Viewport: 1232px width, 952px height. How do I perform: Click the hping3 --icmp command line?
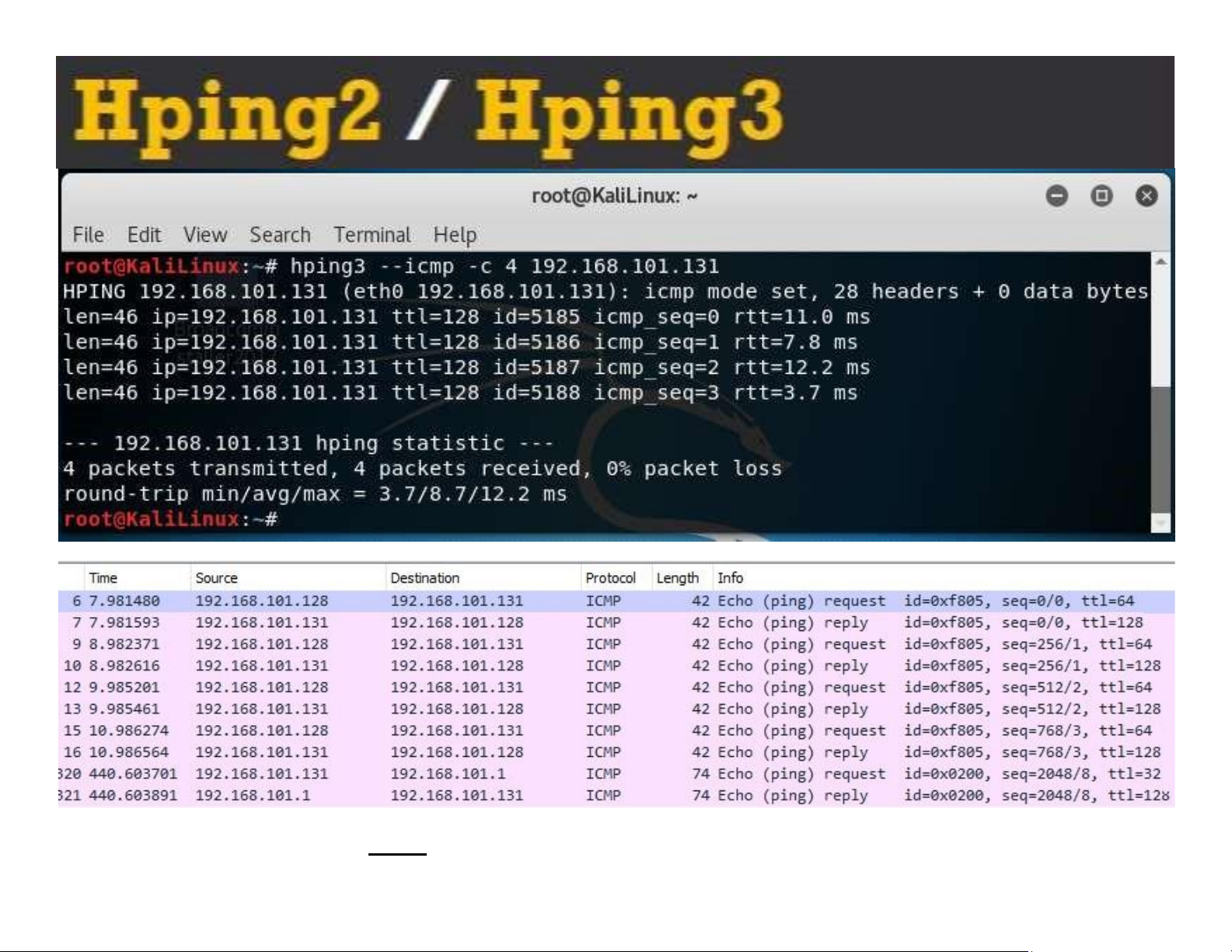pyautogui.click(x=391, y=267)
